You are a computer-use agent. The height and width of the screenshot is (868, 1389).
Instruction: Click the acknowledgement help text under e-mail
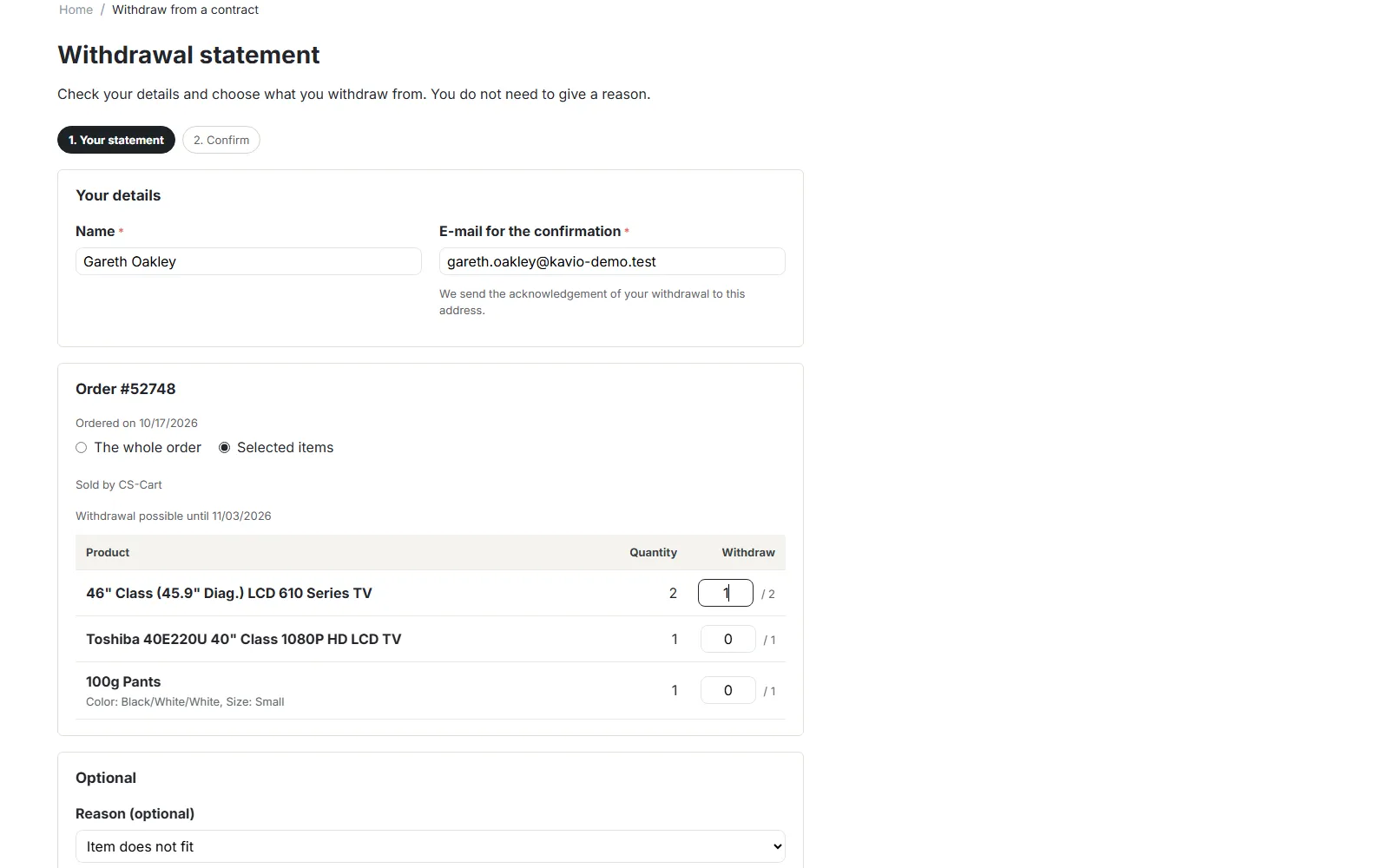[592, 302]
